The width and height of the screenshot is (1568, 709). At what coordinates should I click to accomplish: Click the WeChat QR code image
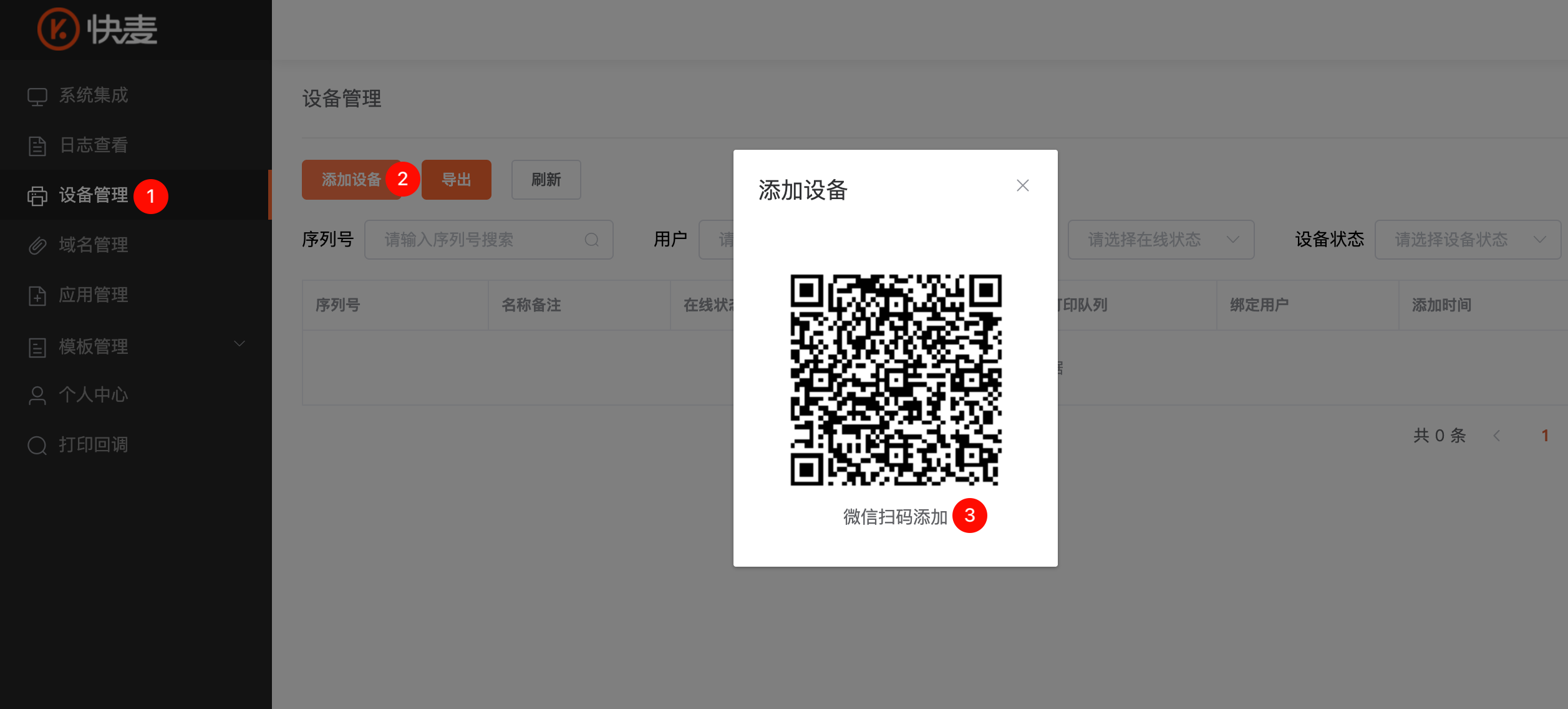(x=896, y=379)
